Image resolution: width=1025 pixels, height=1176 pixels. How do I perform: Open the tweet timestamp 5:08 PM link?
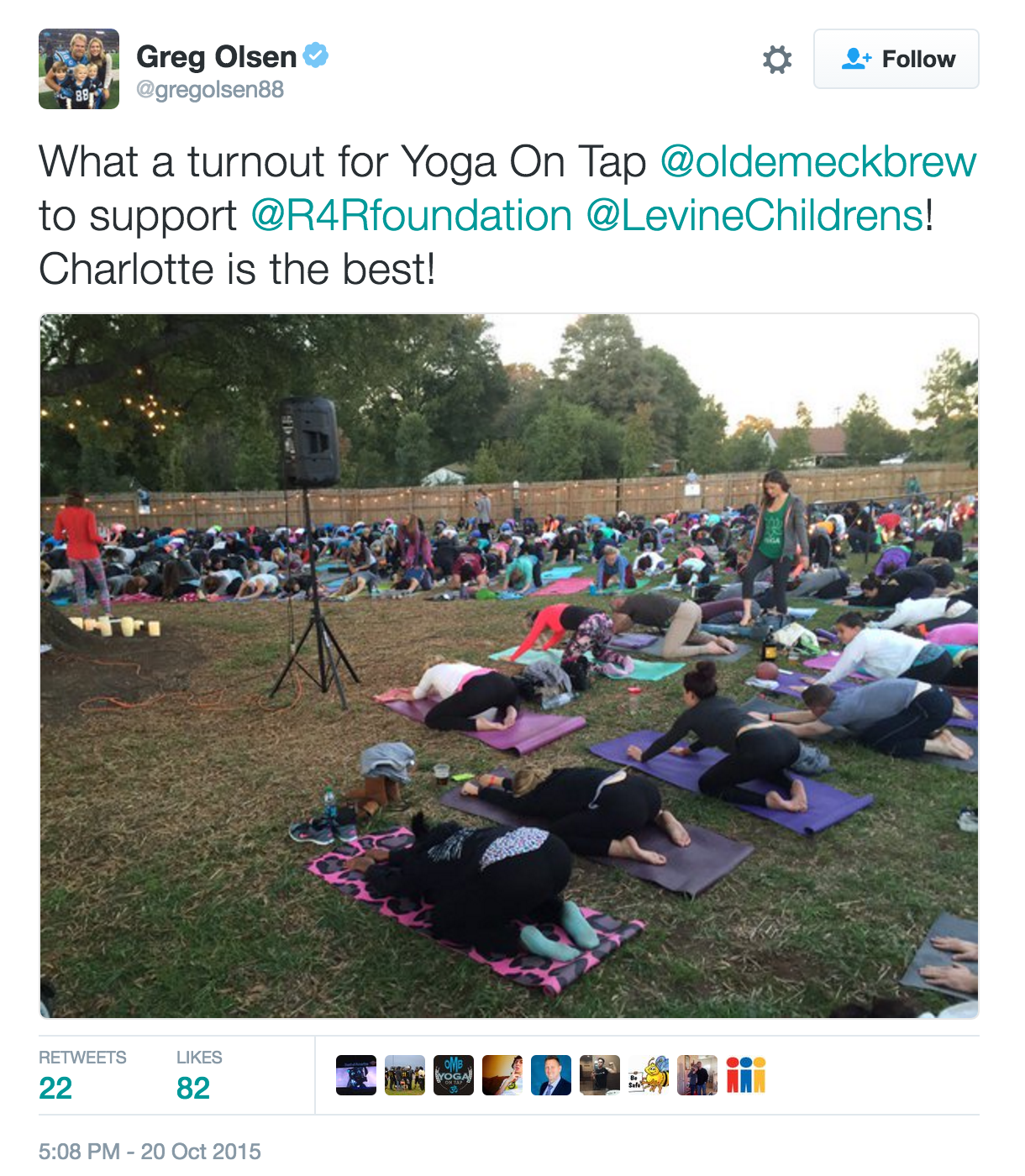click(x=150, y=1151)
